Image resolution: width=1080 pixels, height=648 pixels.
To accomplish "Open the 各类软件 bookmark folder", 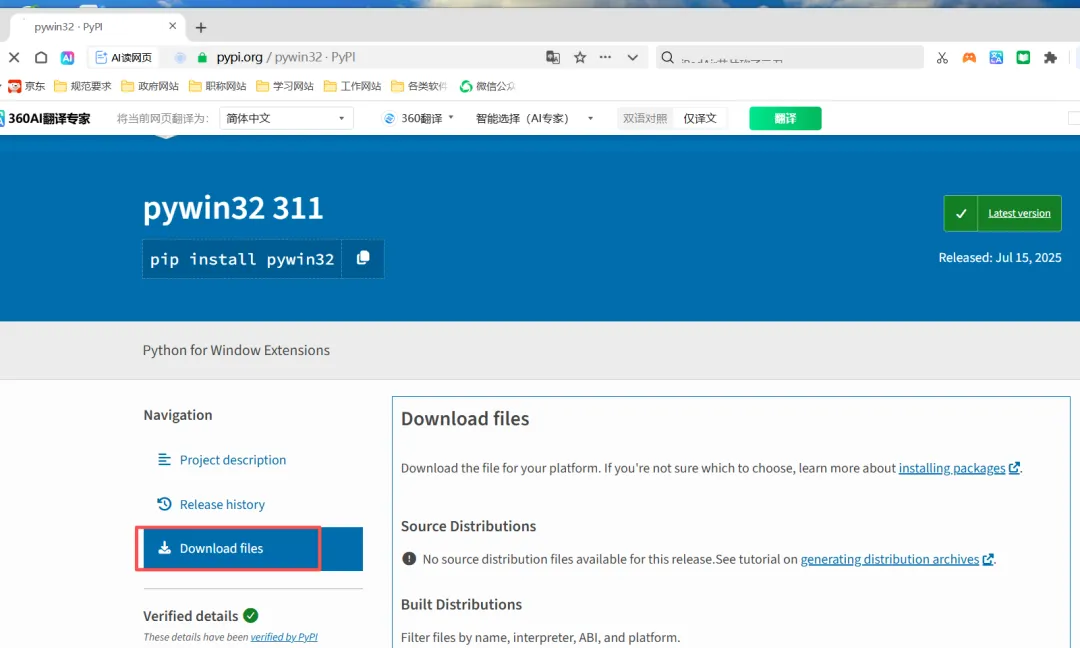I will pos(419,86).
